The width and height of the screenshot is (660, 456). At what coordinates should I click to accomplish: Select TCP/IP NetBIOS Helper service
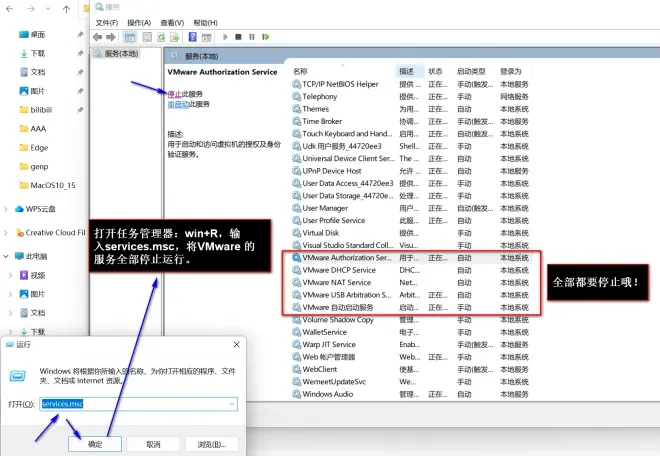point(410,84)
